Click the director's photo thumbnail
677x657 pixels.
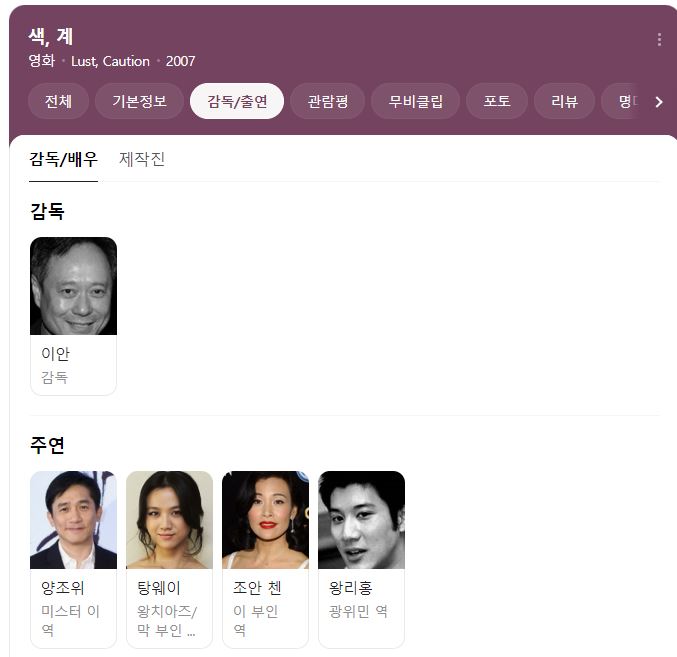coord(73,286)
